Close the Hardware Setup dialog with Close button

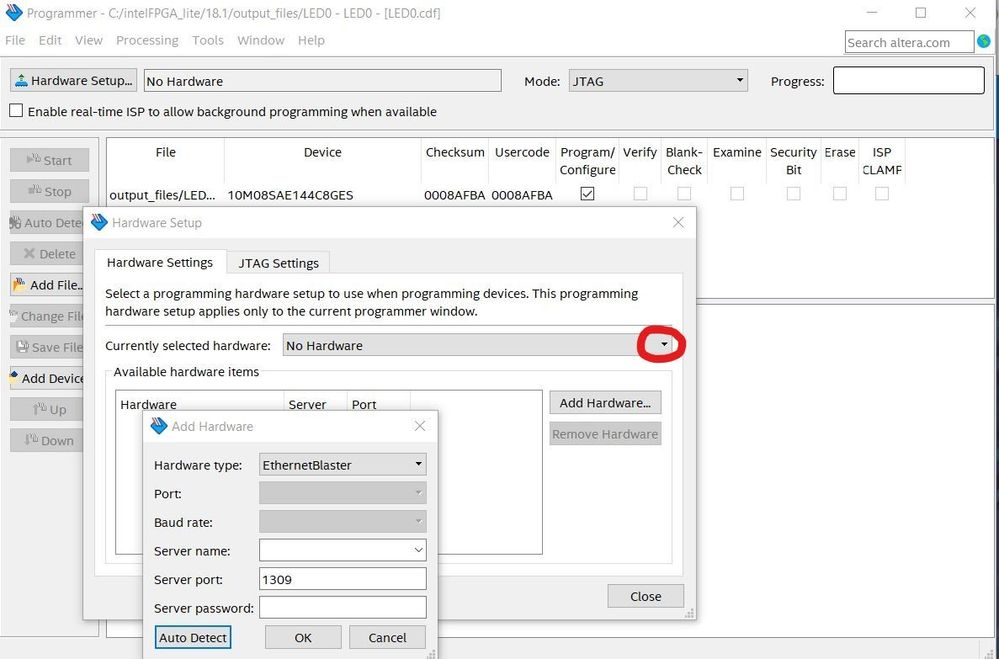645,596
